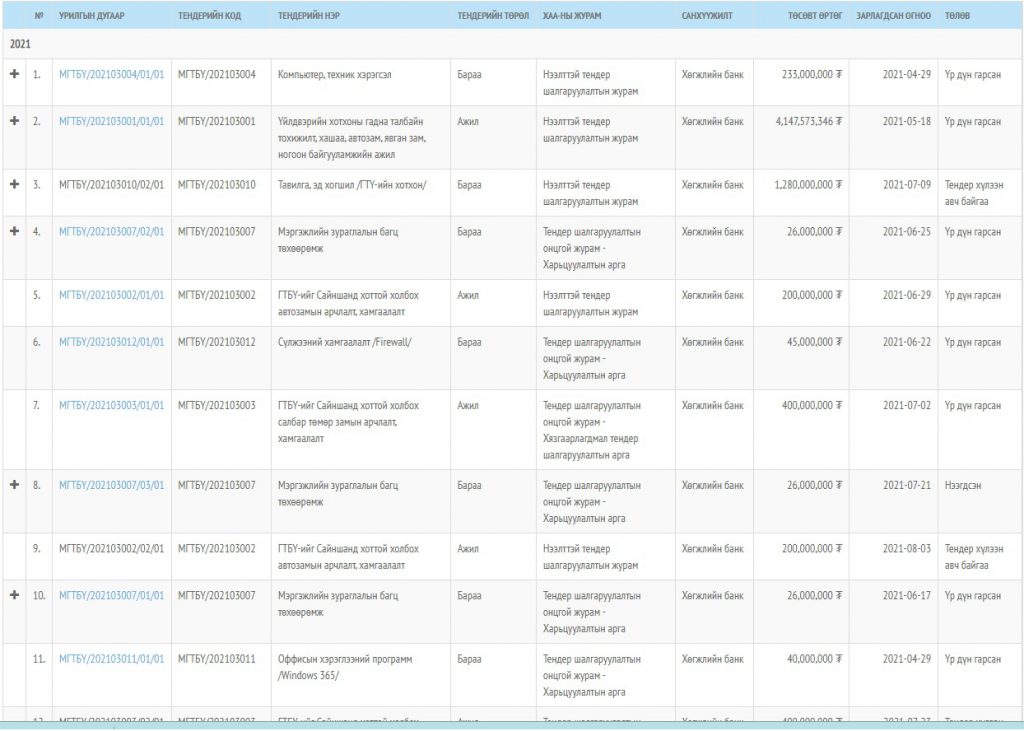Image resolution: width=1024 pixels, height=731 pixels.
Task: Click announcement date 2021-05-18
Action: tap(907, 122)
